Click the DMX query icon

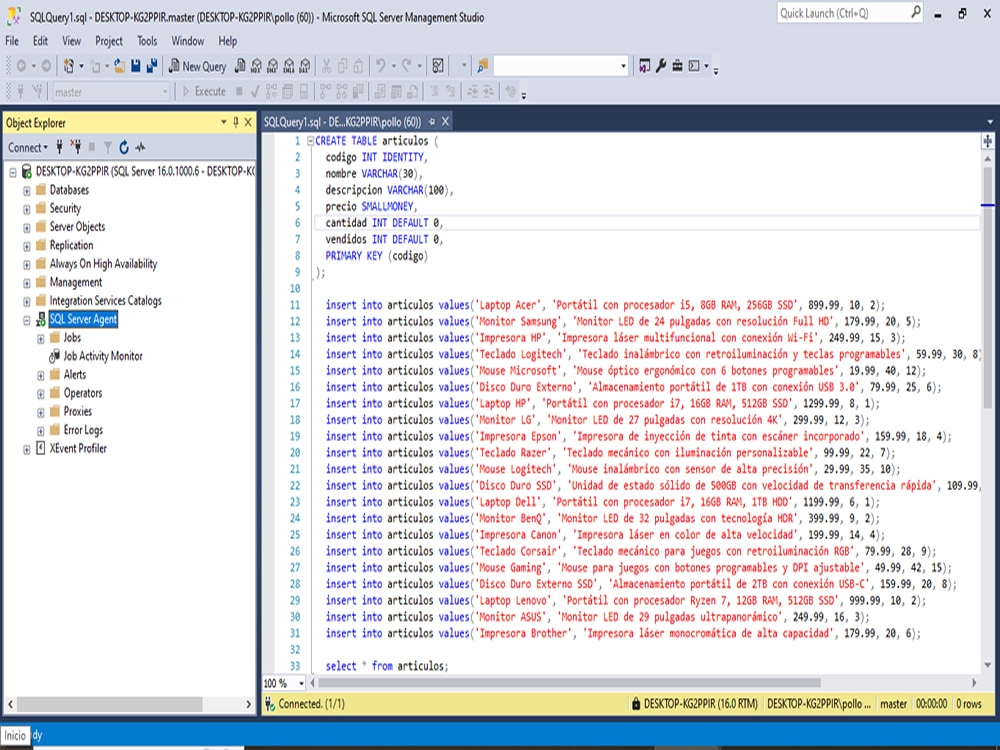(272, 66)
